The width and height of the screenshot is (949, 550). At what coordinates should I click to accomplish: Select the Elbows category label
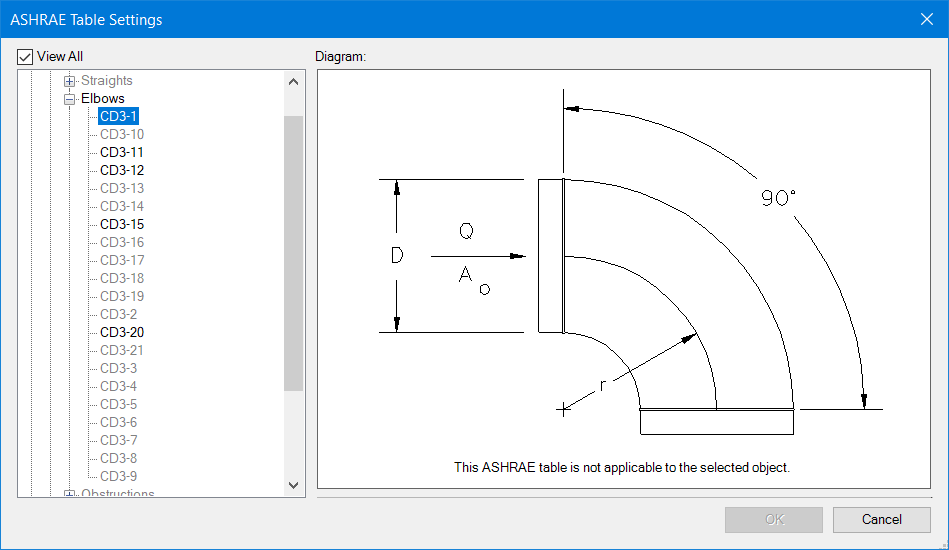click(103, 99)
